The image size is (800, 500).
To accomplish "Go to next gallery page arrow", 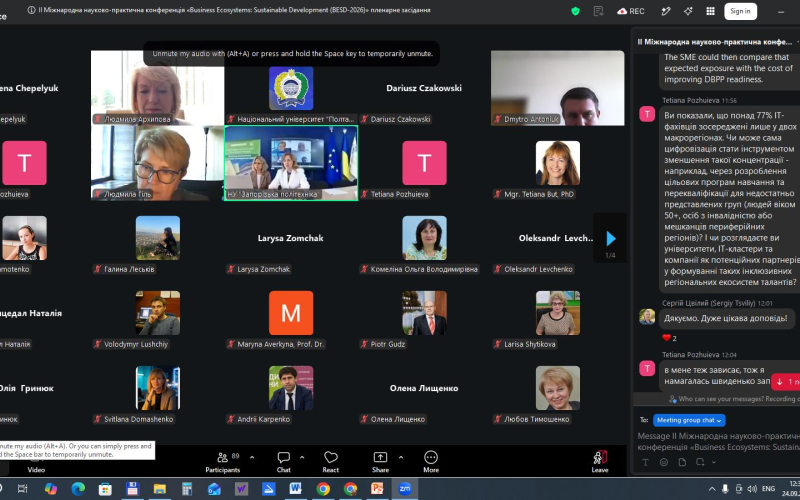I will (x=611, y=238).
